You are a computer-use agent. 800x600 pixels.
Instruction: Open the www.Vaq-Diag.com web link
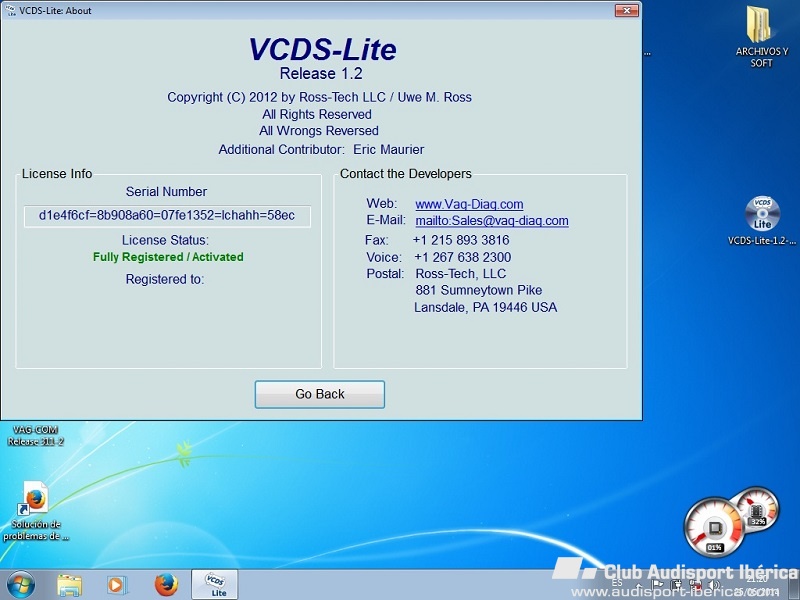click(x=469, y=204)
